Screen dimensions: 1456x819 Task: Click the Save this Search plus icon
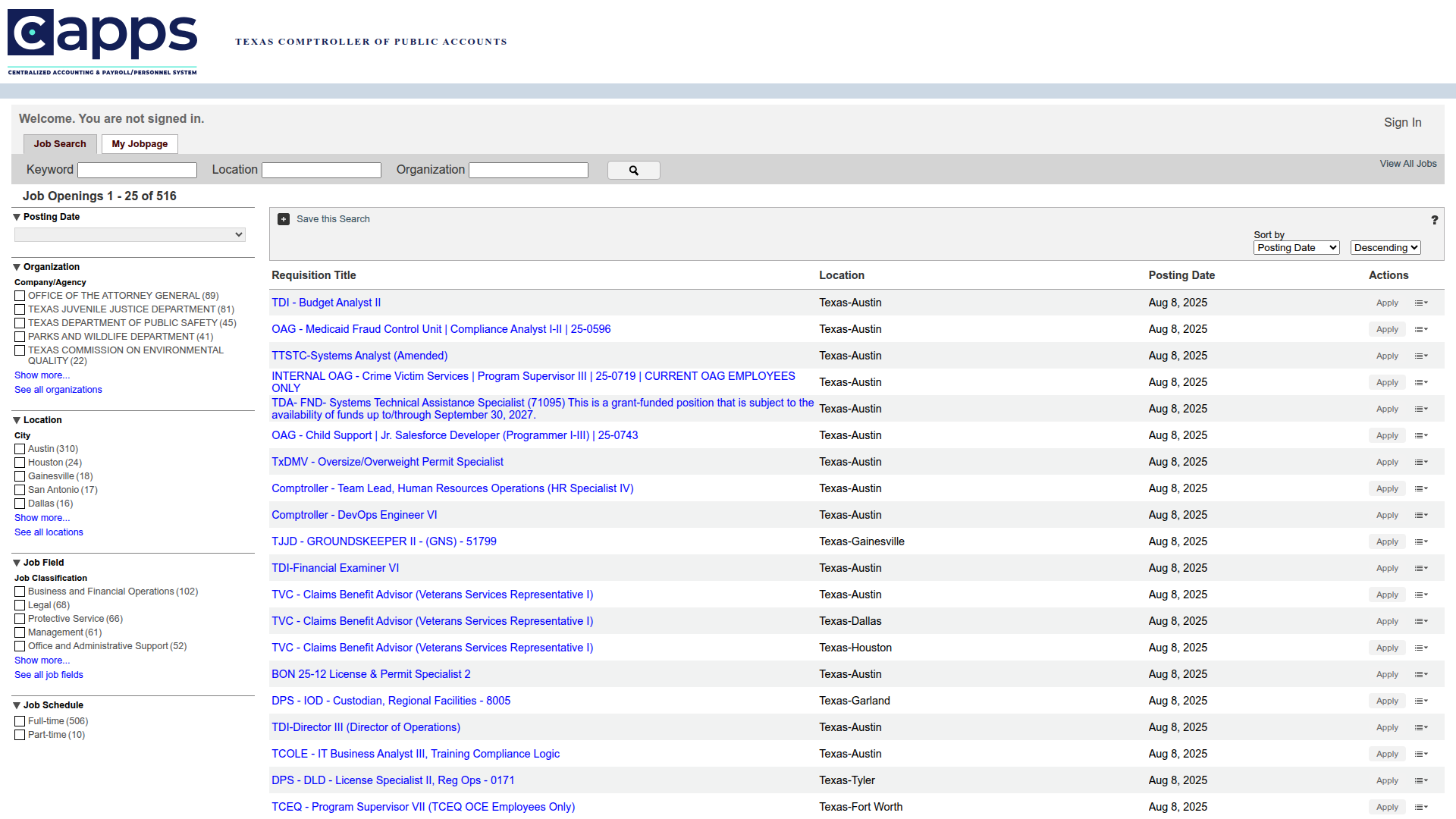click(x=284, y=219)
